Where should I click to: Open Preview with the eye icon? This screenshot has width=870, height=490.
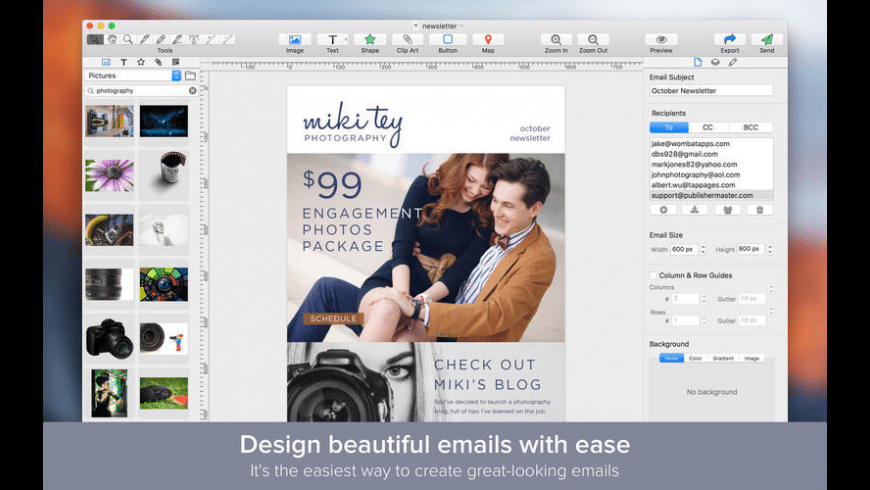(661, 39)
